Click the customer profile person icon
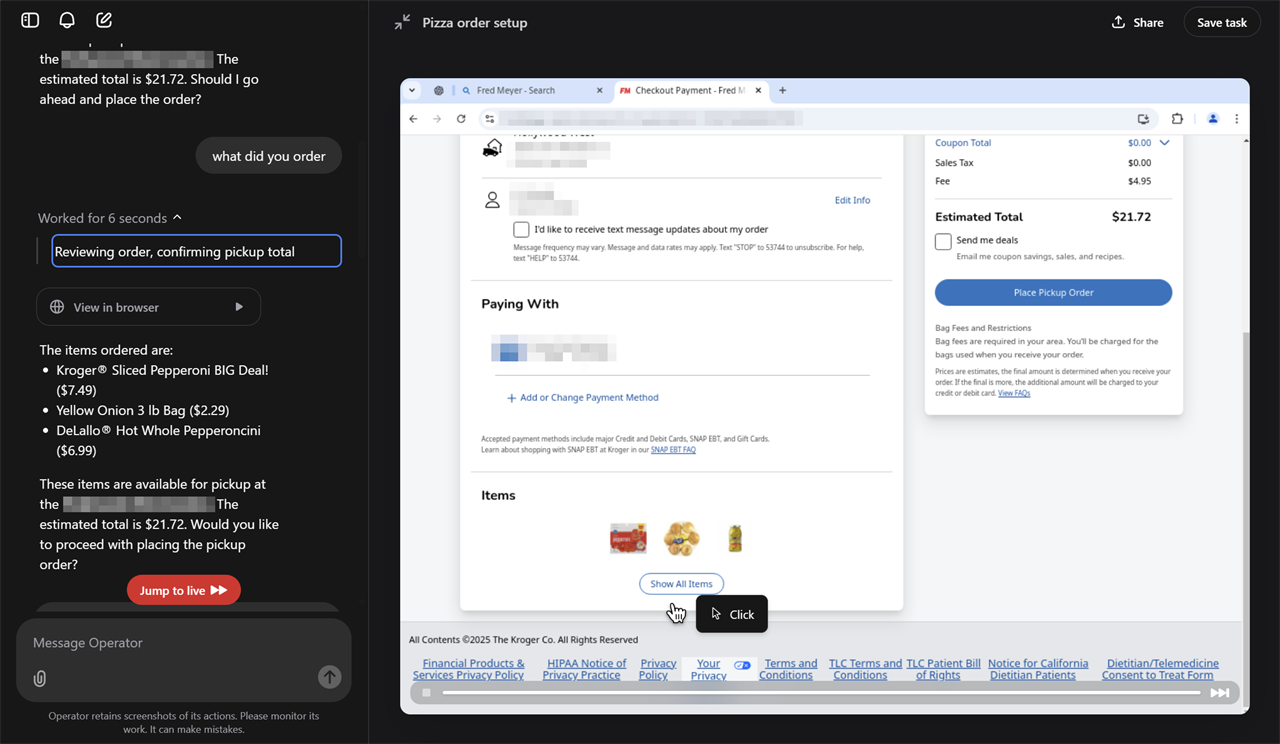The width and height of the screenshot is (1280, 744). (492, 200)
